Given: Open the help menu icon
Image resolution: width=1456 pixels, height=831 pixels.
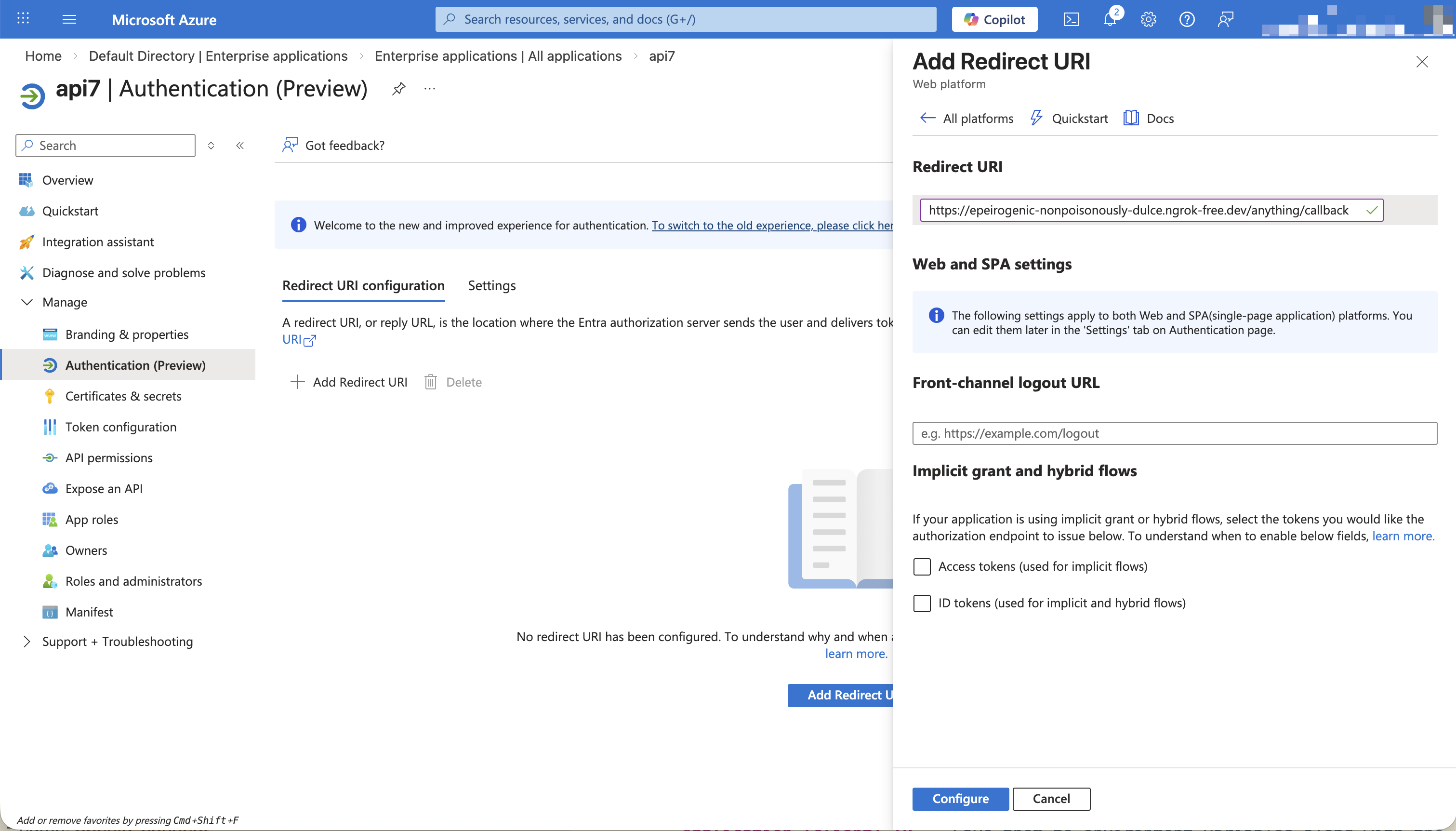Looking at the screenshot, I should tap(1187, 19).
